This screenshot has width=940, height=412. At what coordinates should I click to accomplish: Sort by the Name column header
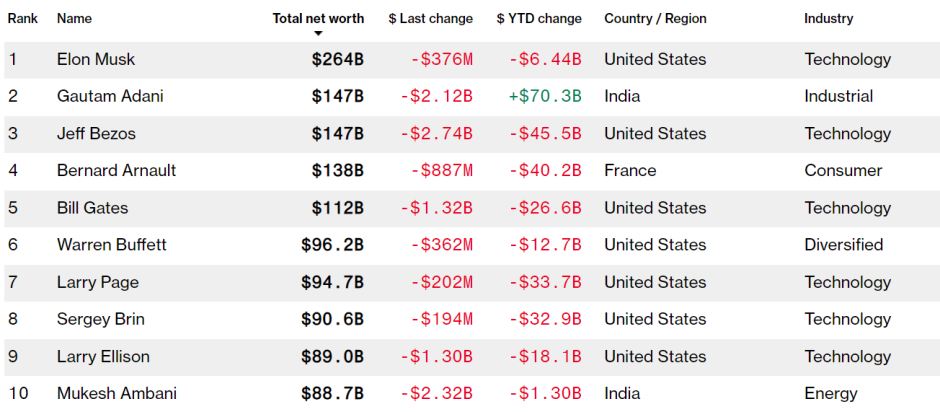(x=74, y=19)
